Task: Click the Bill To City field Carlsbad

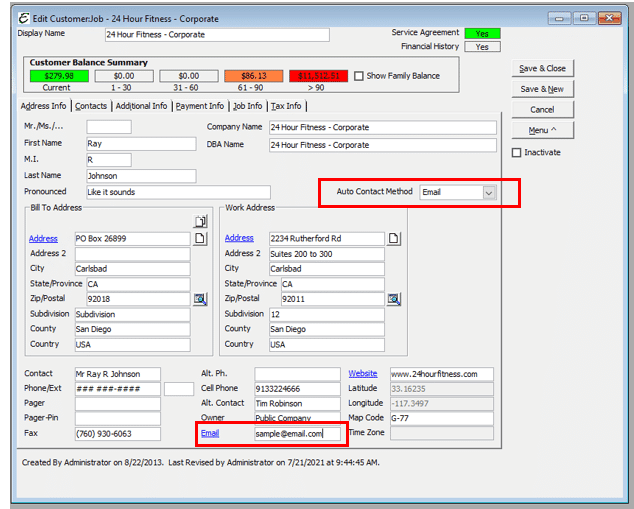Action: 133,269
